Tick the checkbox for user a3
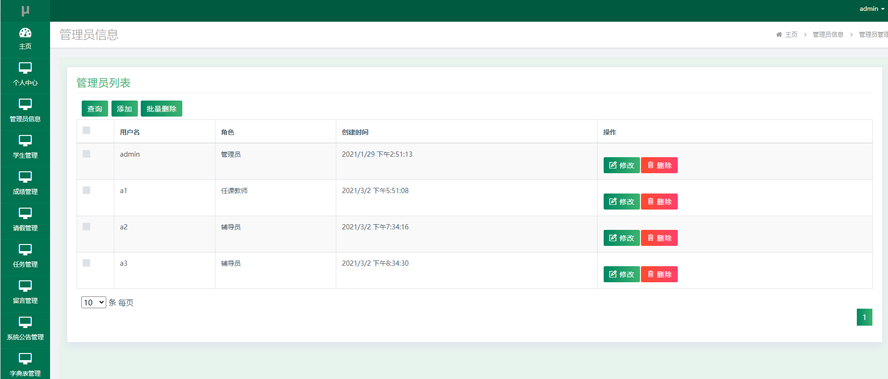This screenshot has height=379, width=888. pos(87,262)
